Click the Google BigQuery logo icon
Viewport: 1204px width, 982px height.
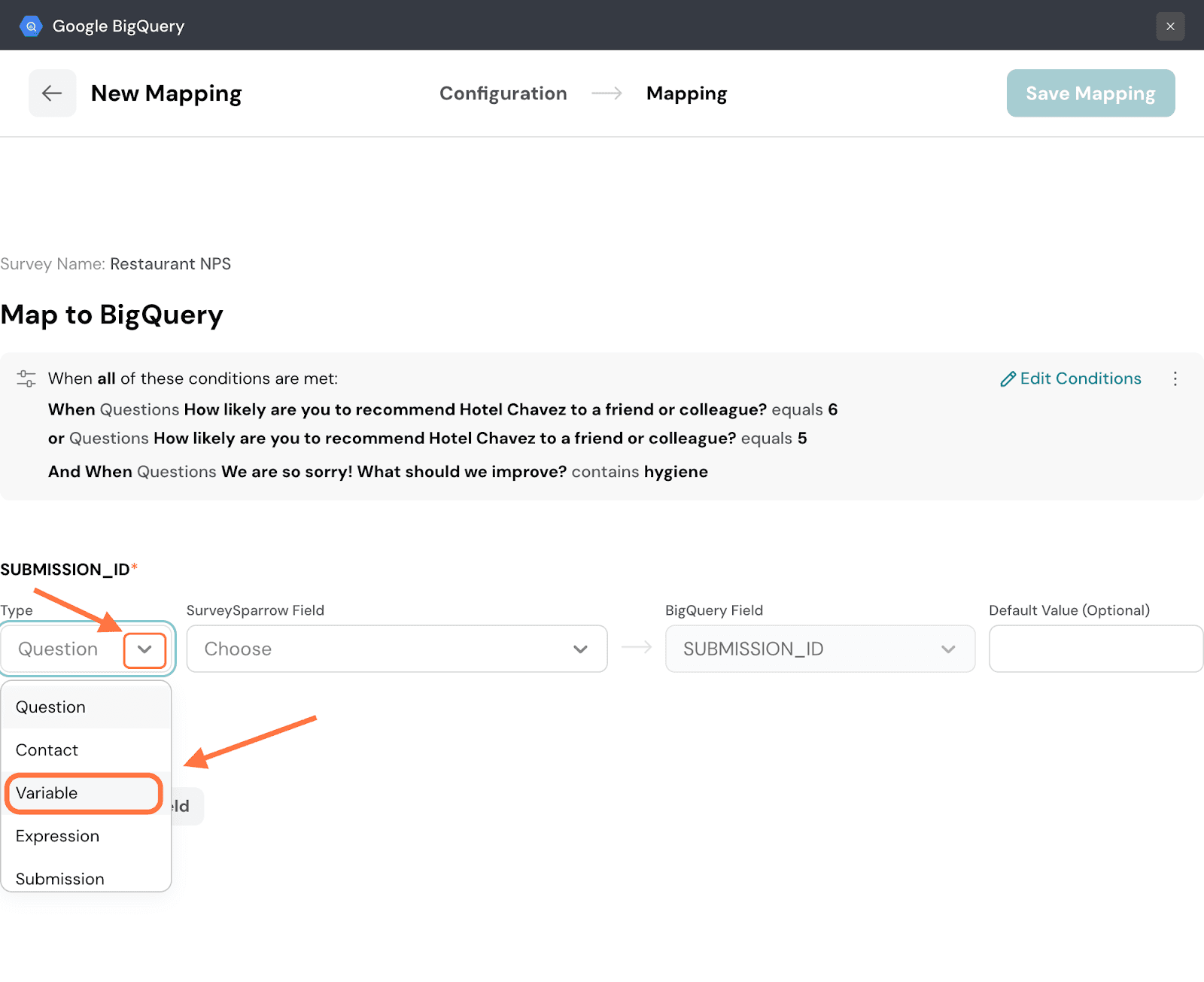(x=31, y=26)
